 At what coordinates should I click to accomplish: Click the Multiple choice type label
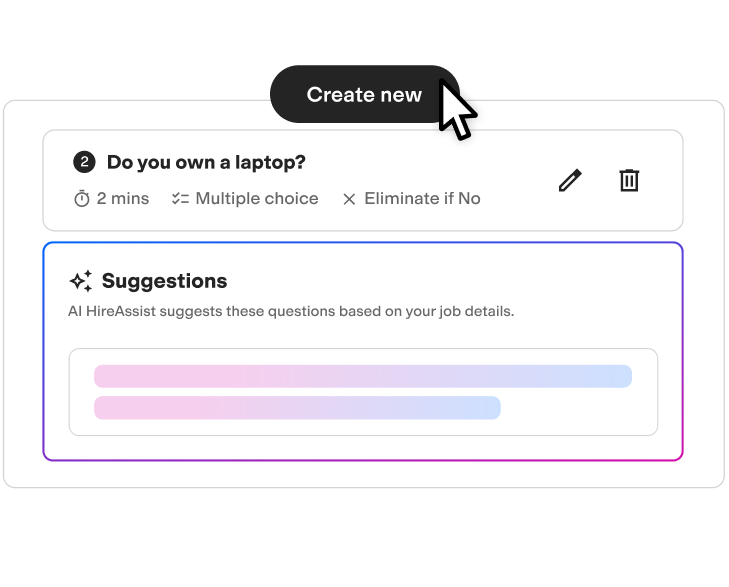(257, 198)
